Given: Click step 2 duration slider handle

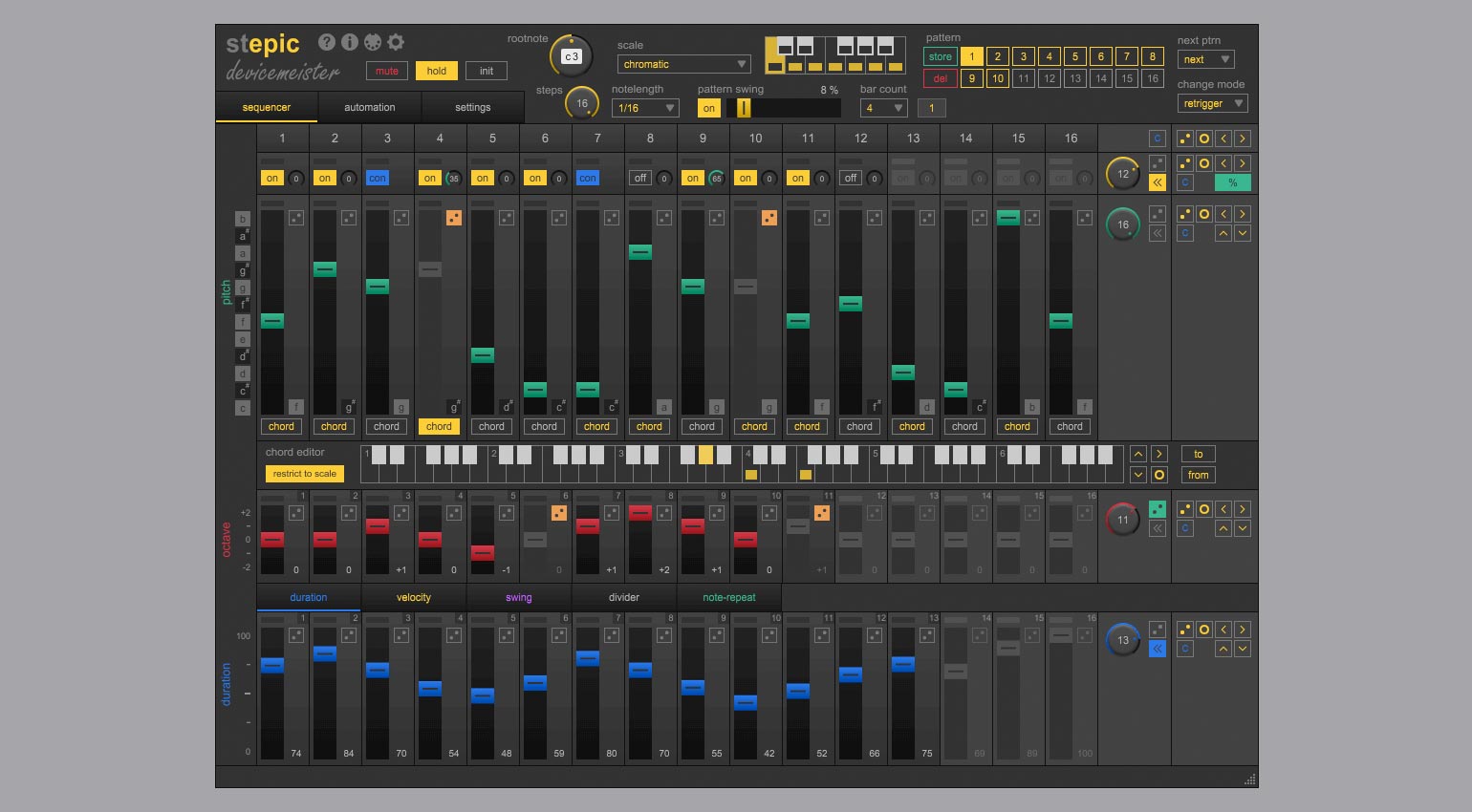Looking at the screenshot, I should click(x=325, y=654).
